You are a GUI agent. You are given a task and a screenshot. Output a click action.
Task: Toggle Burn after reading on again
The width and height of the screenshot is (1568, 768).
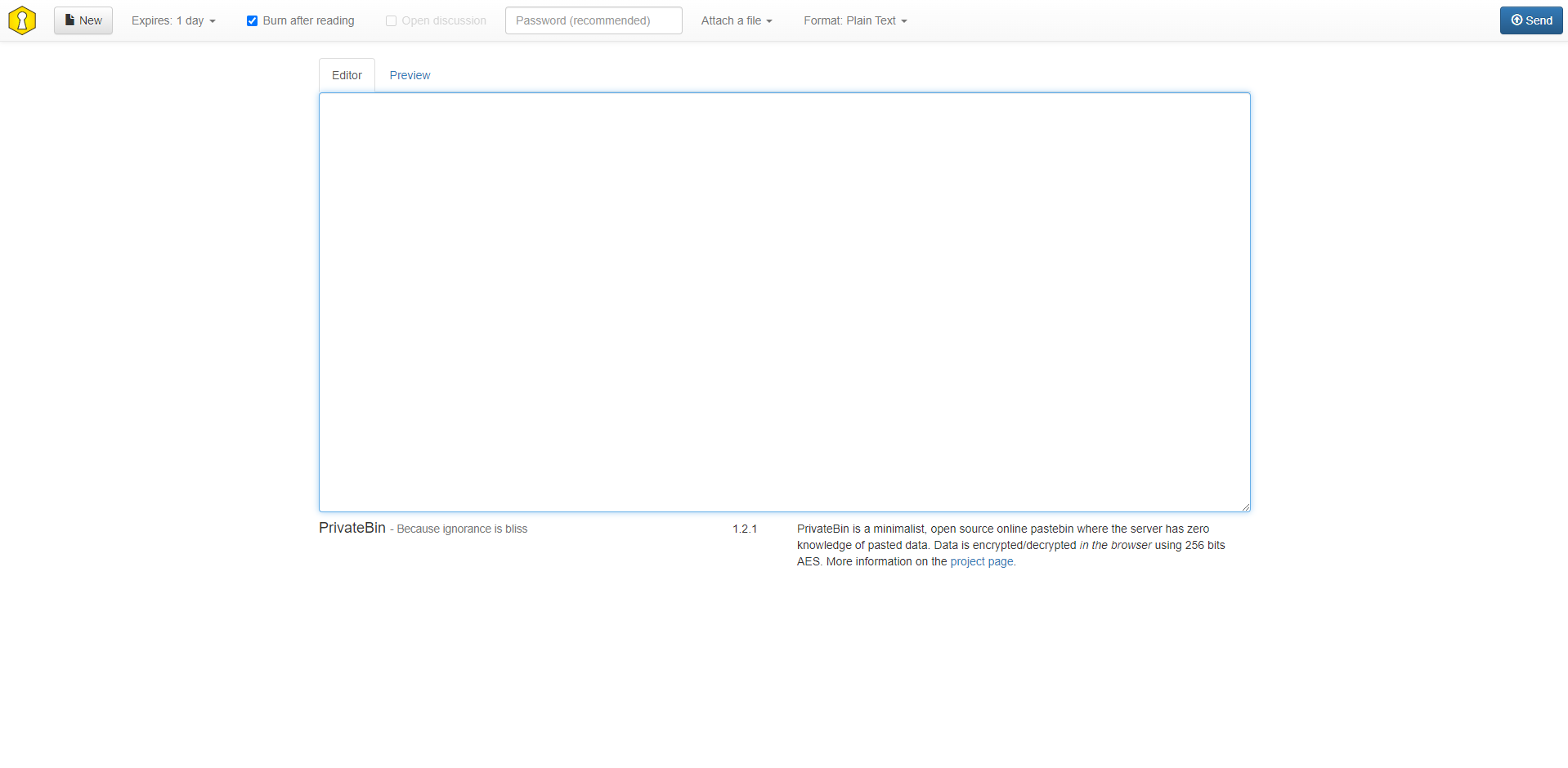click(253, 20)
